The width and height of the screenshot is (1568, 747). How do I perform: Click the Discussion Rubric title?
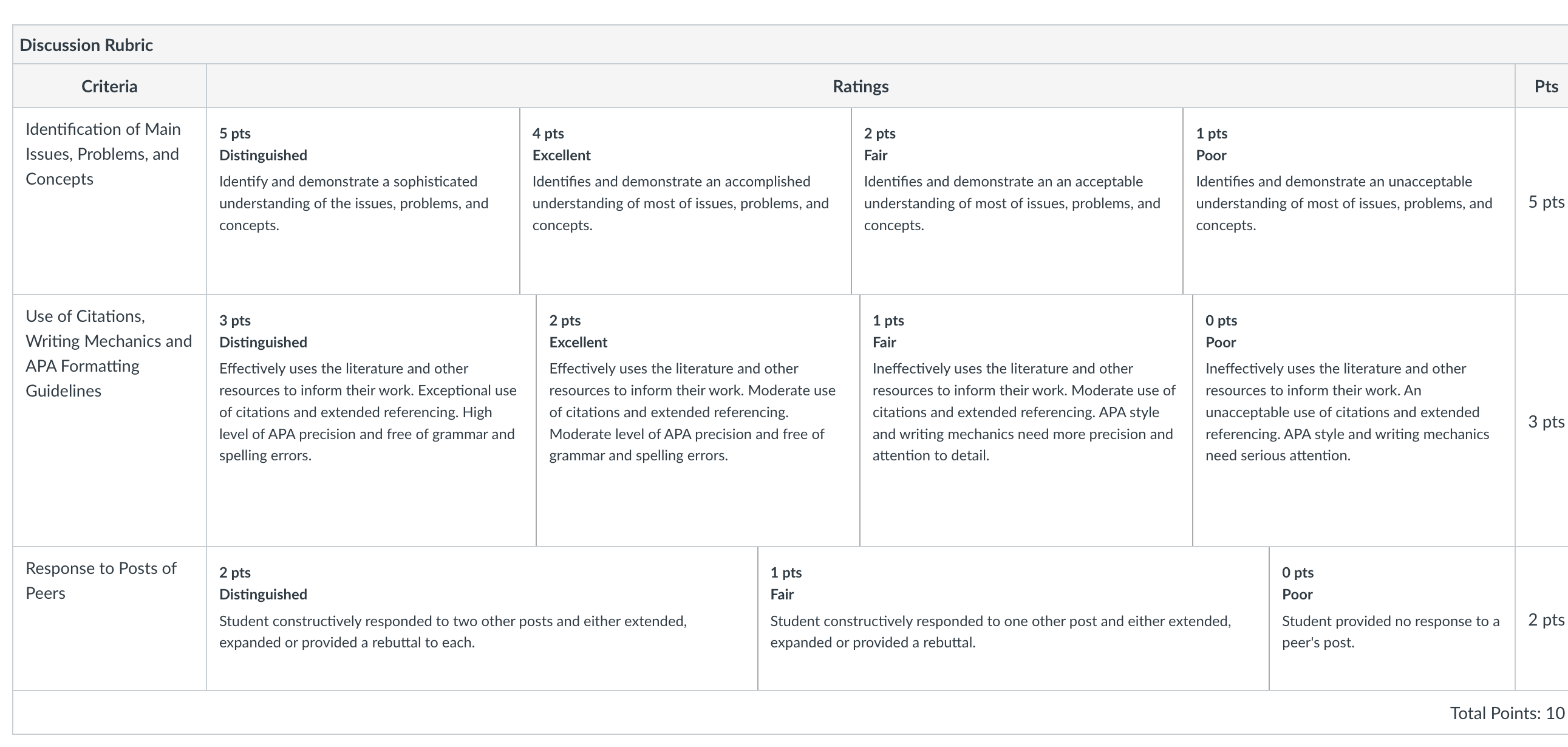tap(86, 45)
